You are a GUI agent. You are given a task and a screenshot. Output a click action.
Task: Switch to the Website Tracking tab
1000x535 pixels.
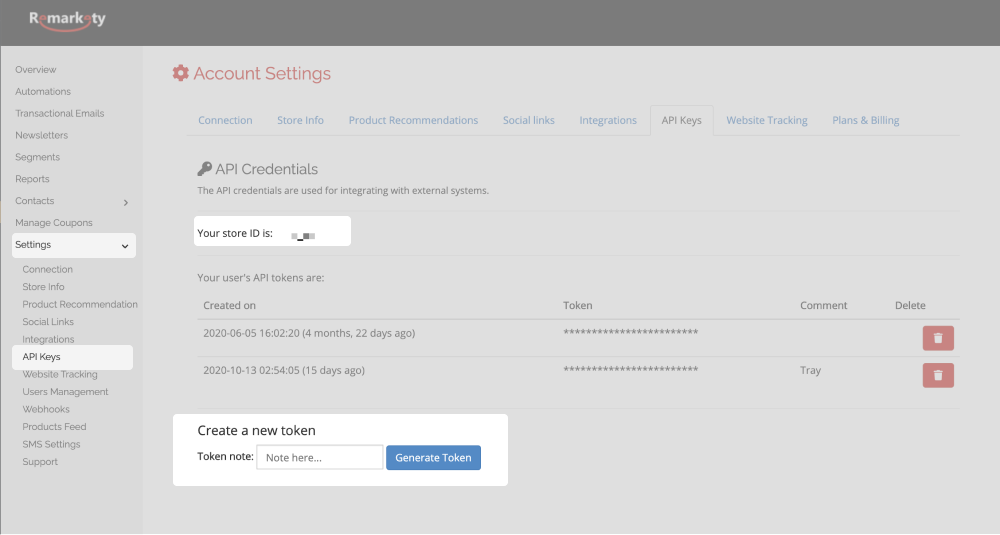[x=766, y=120]
